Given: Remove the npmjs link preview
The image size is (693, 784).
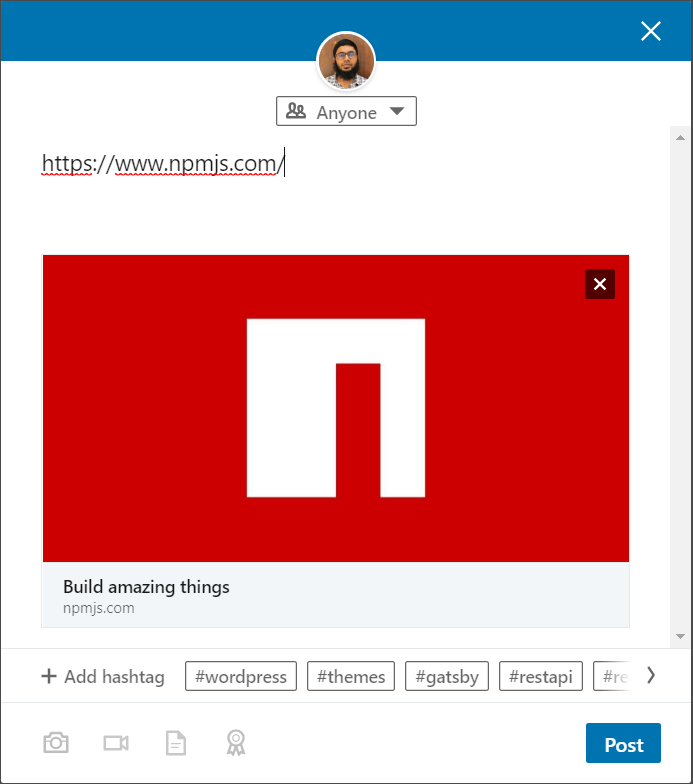Looking at the screenshot, I should point(600,284).
